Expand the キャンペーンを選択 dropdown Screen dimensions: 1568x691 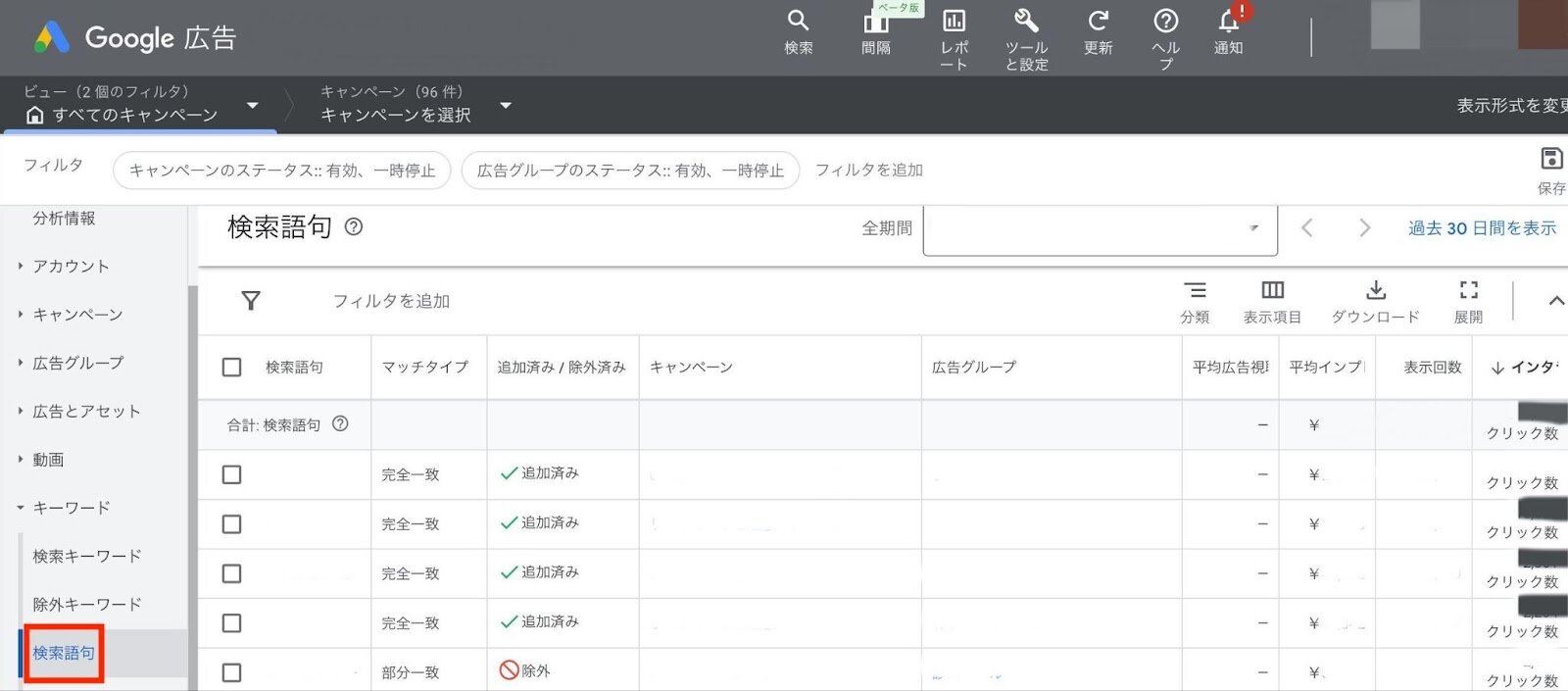coord(506,106)
